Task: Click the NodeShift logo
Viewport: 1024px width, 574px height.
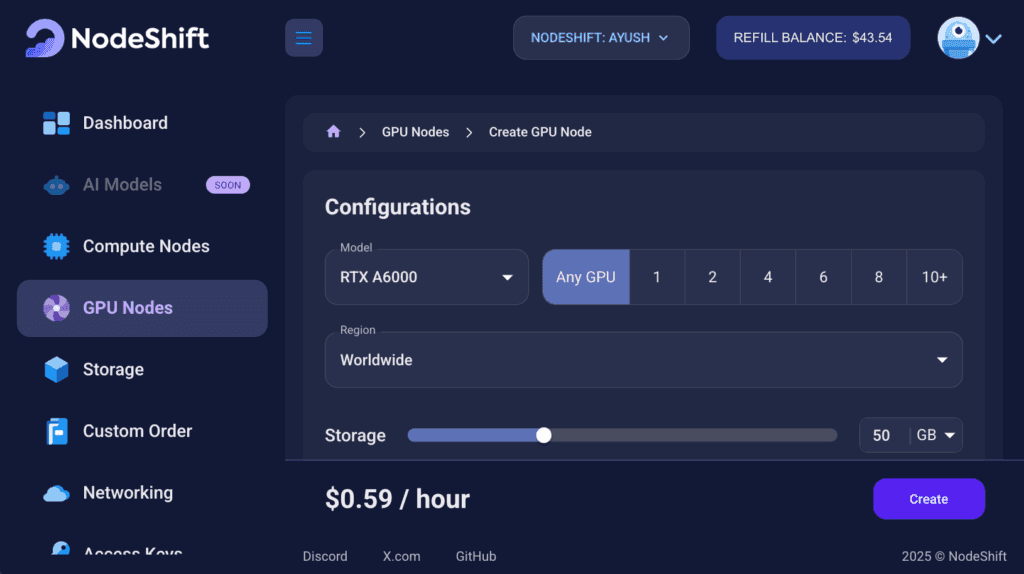Action: (118, 38)
